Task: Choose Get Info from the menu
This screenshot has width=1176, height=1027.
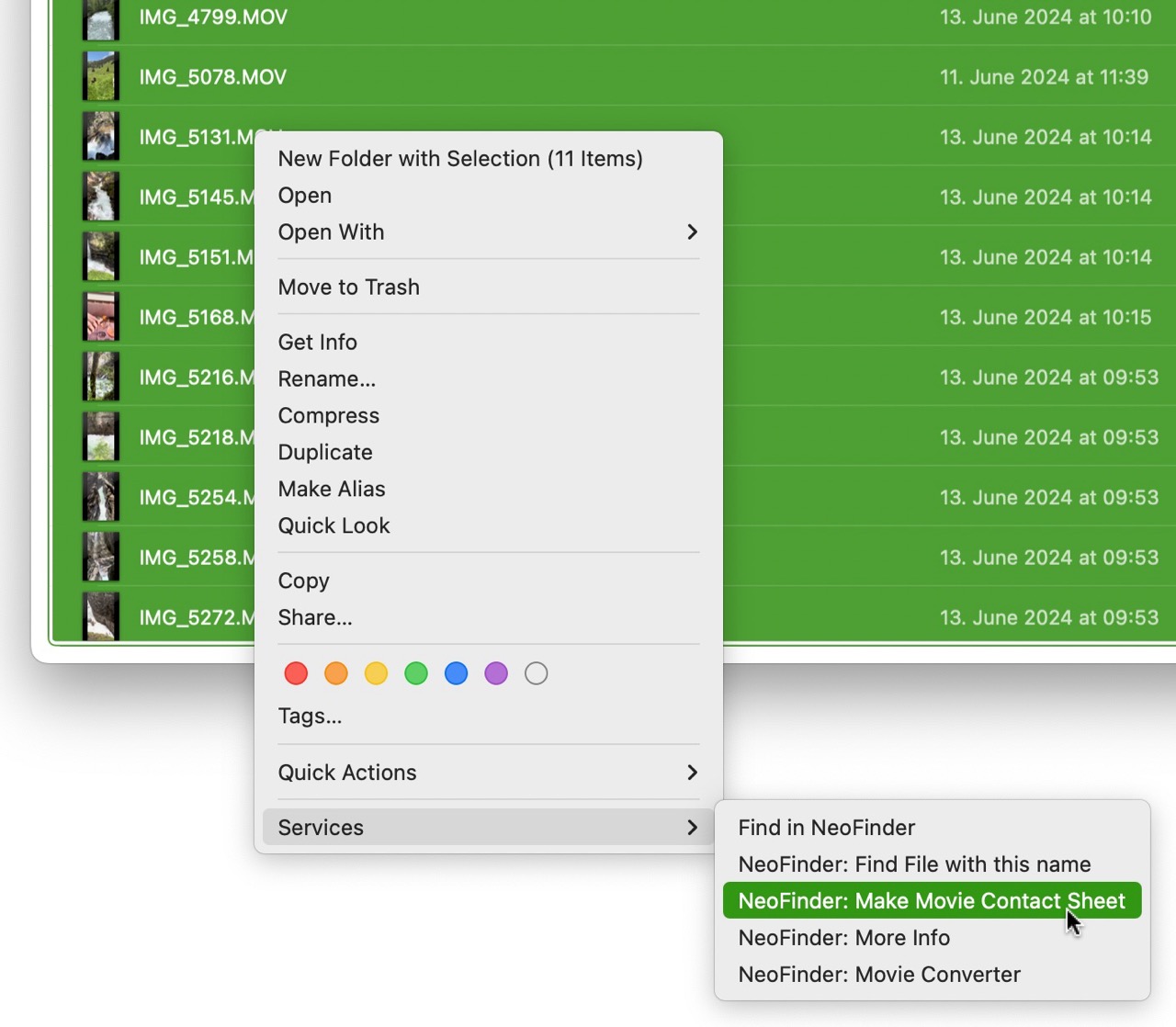Action: click(317, 342)
